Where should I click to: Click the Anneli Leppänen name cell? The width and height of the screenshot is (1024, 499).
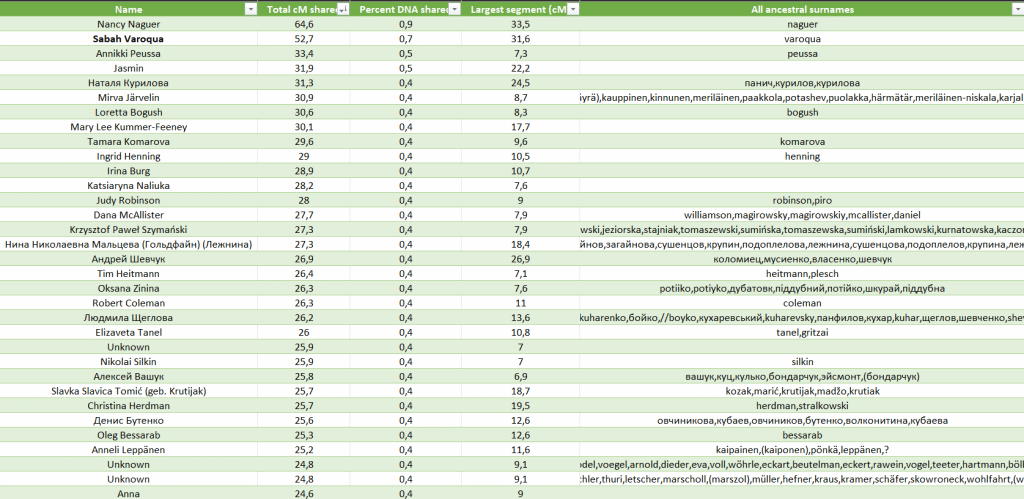[128, 449]
